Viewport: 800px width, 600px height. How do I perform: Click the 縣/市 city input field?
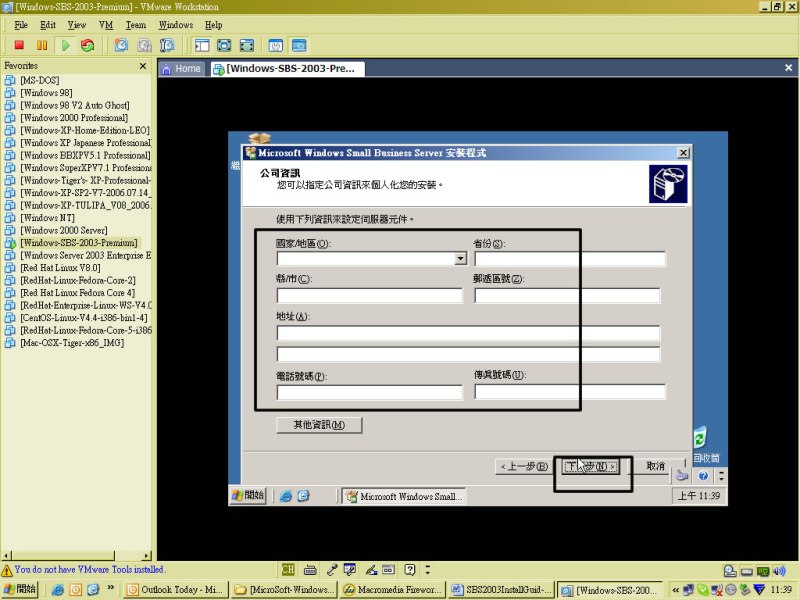click(369, 295)
